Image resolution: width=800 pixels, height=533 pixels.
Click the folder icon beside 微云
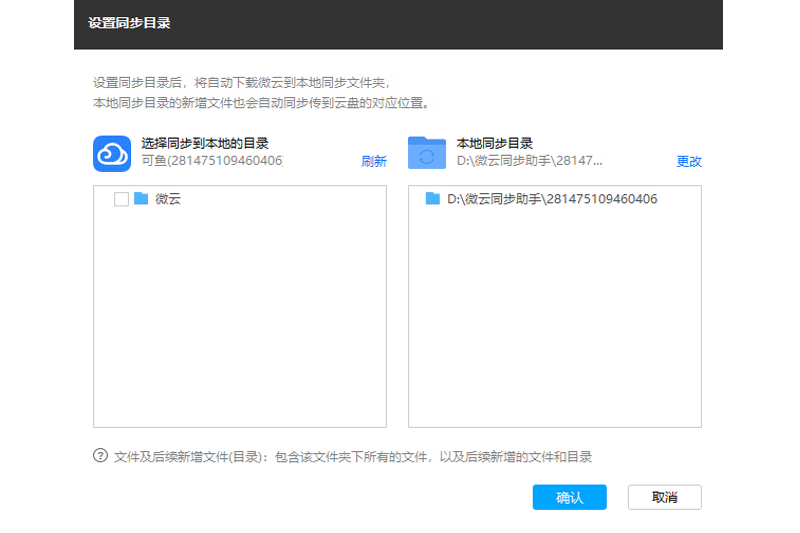[141, 199]
